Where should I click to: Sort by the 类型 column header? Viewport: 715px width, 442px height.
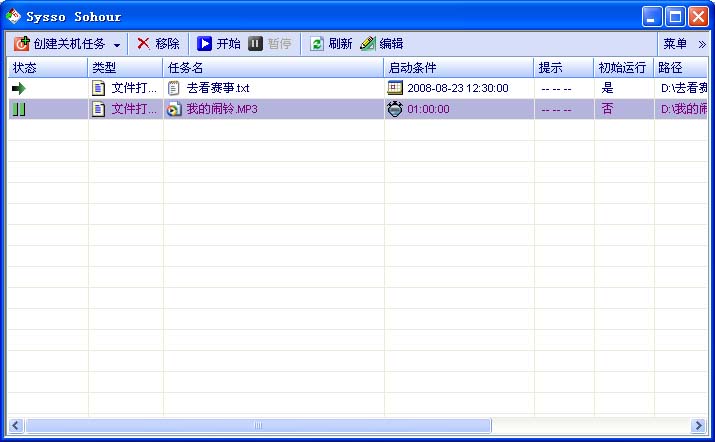pos(125,68)
